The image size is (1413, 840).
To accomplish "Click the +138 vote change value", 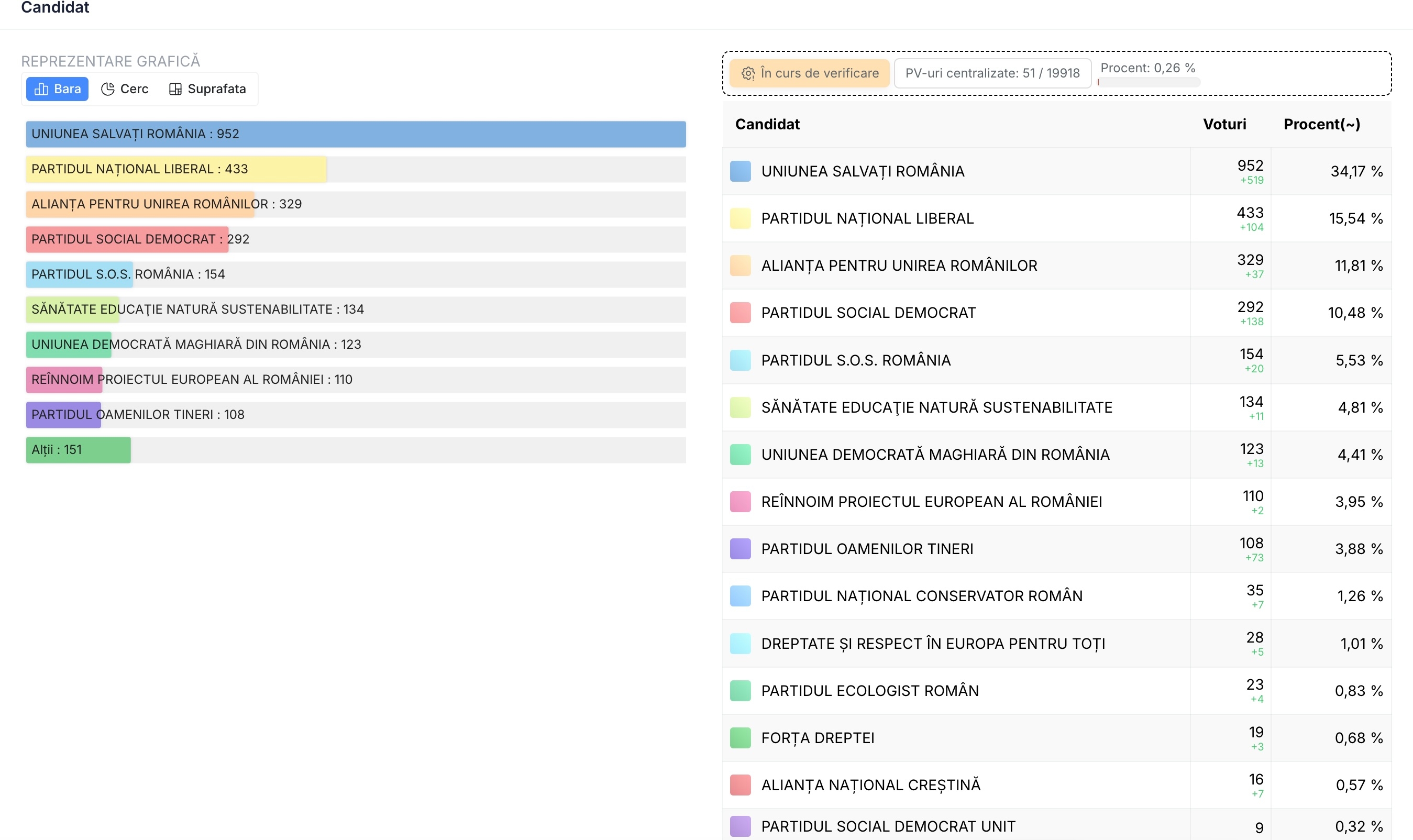I will pos(1252,322).
